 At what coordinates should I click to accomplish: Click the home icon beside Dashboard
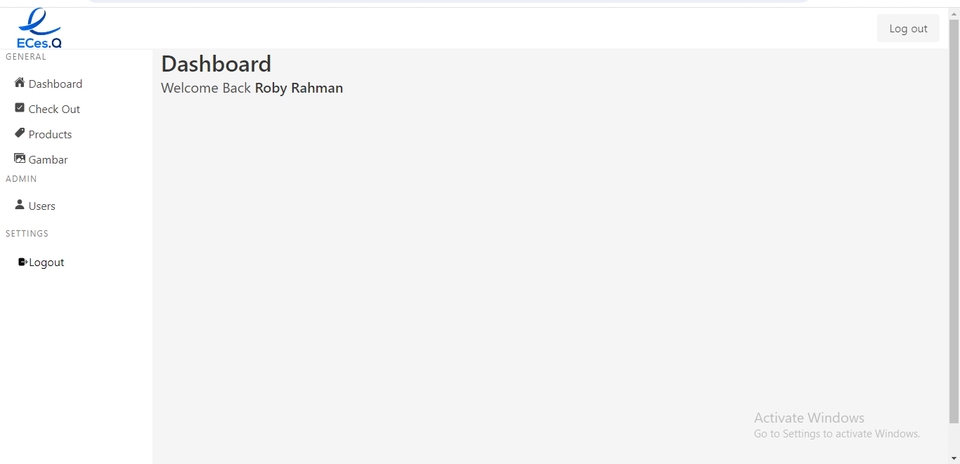20,83
